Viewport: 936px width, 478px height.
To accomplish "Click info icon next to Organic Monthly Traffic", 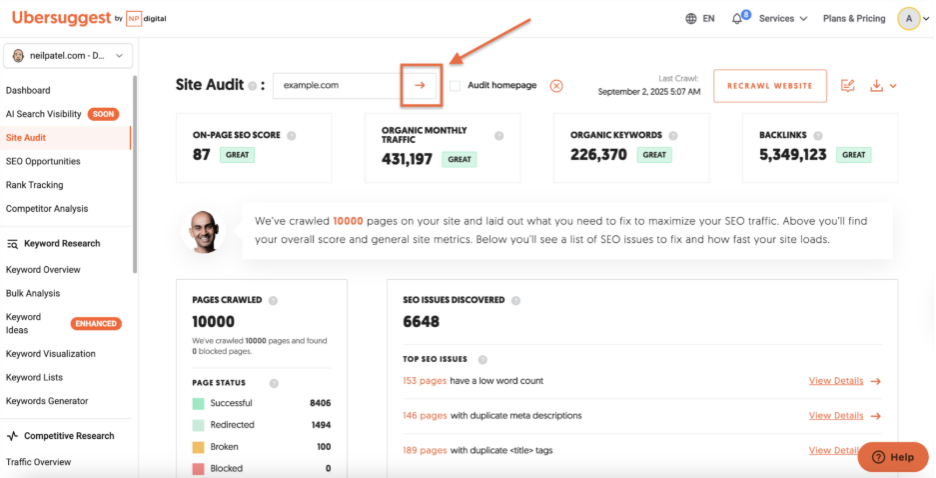I will coord(499,136).
